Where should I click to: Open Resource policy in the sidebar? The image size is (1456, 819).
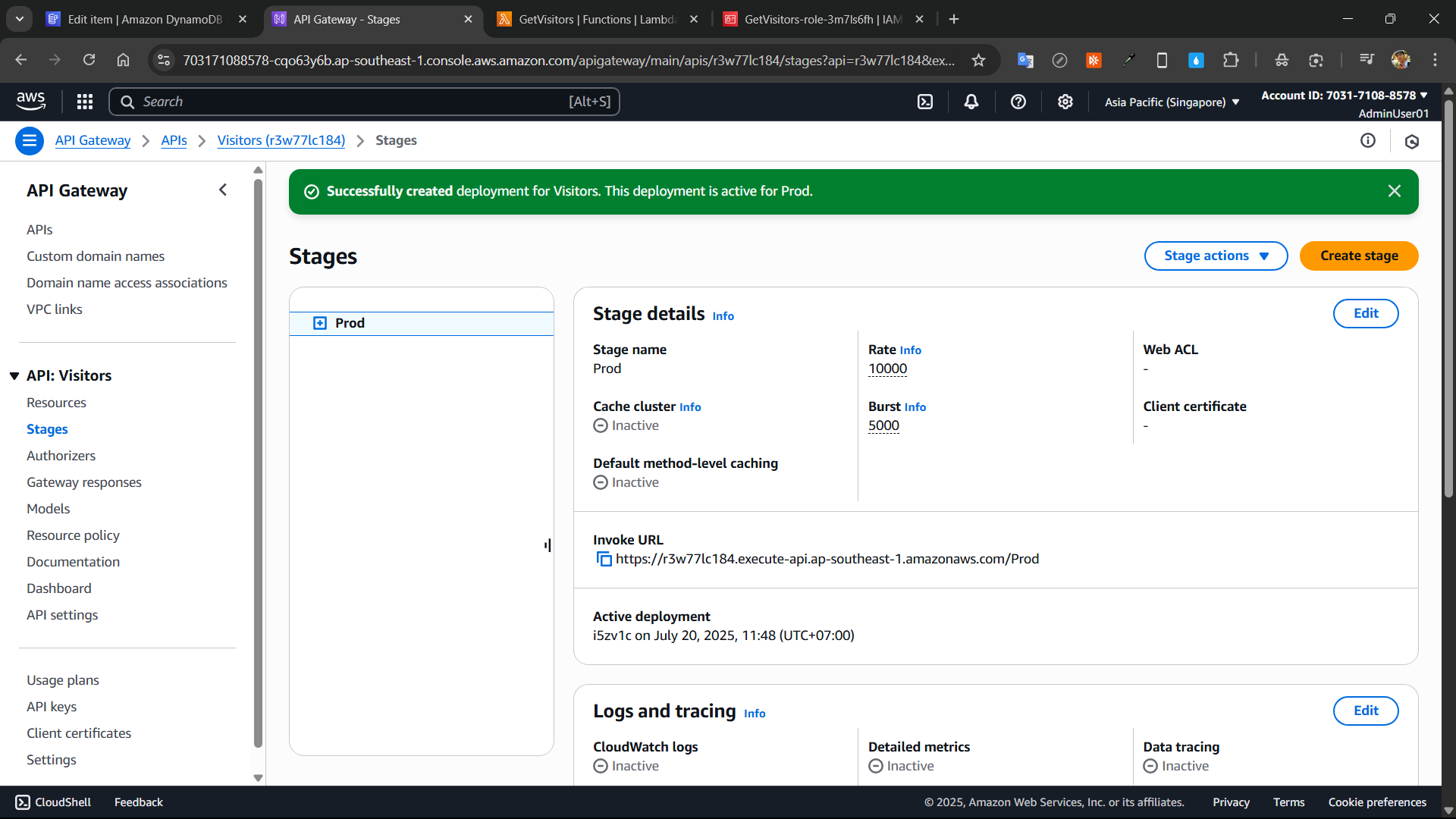73,535
